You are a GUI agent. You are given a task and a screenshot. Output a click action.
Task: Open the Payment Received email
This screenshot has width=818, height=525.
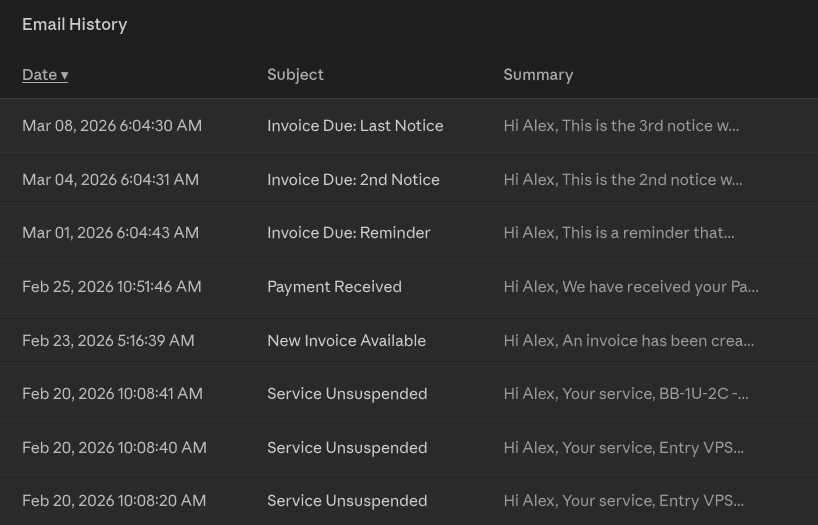point(334,287)
